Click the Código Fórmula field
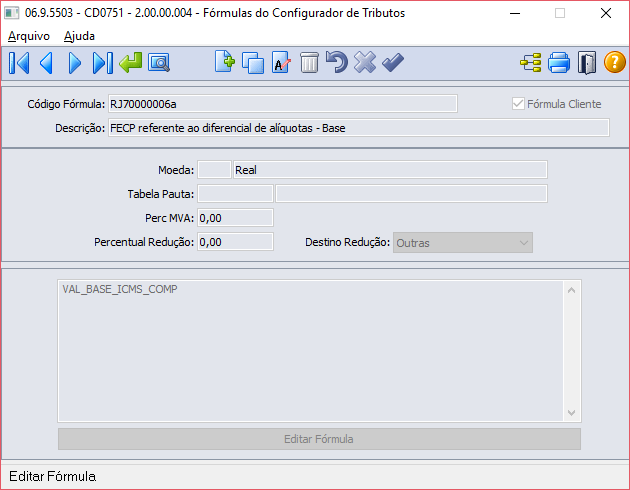 [x=283, y=104]
